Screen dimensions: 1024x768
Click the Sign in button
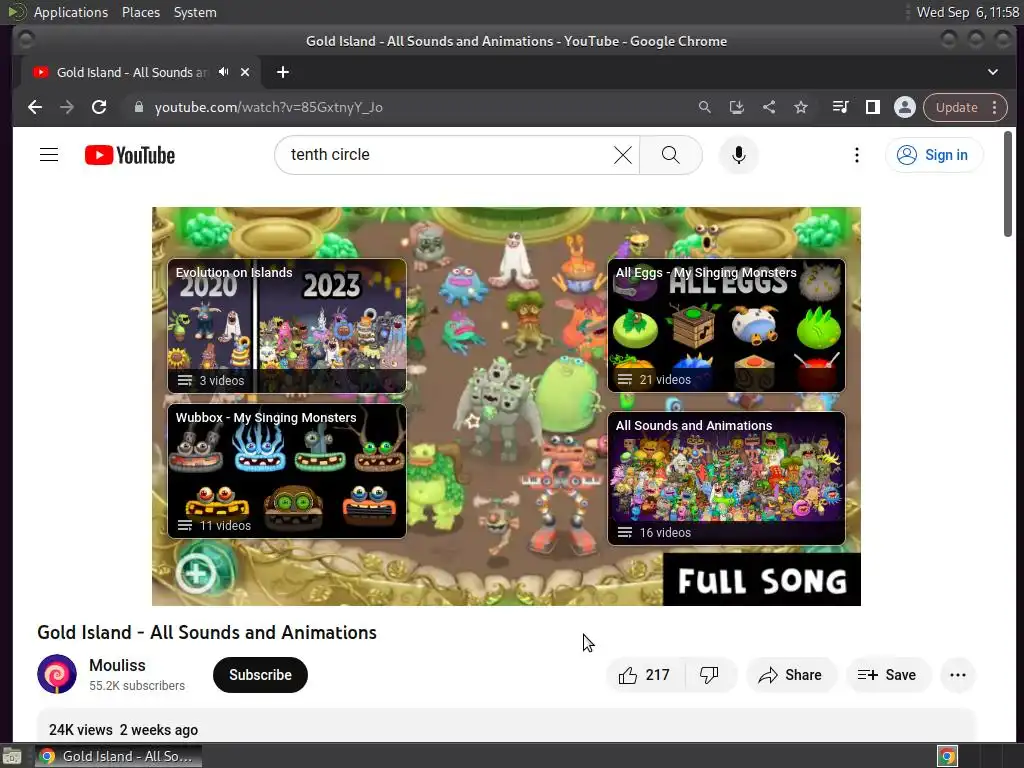point(934,155)
